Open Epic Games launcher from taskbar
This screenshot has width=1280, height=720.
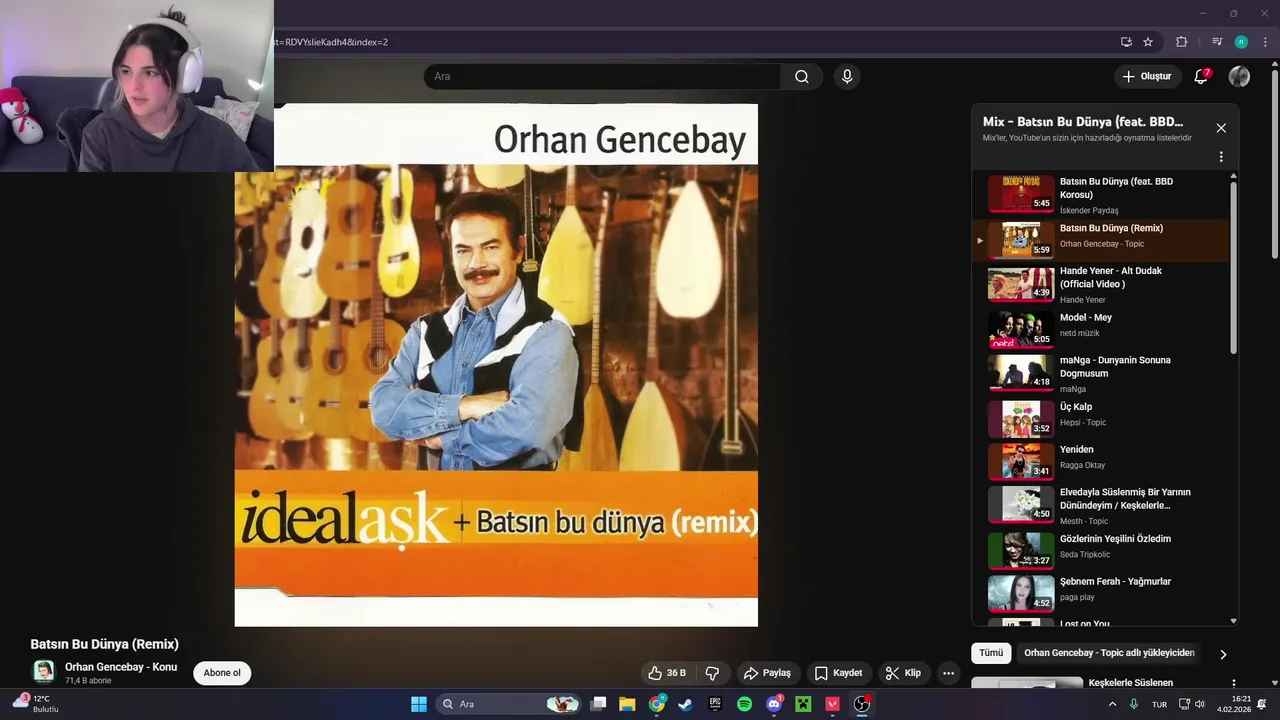pos(715,704)
